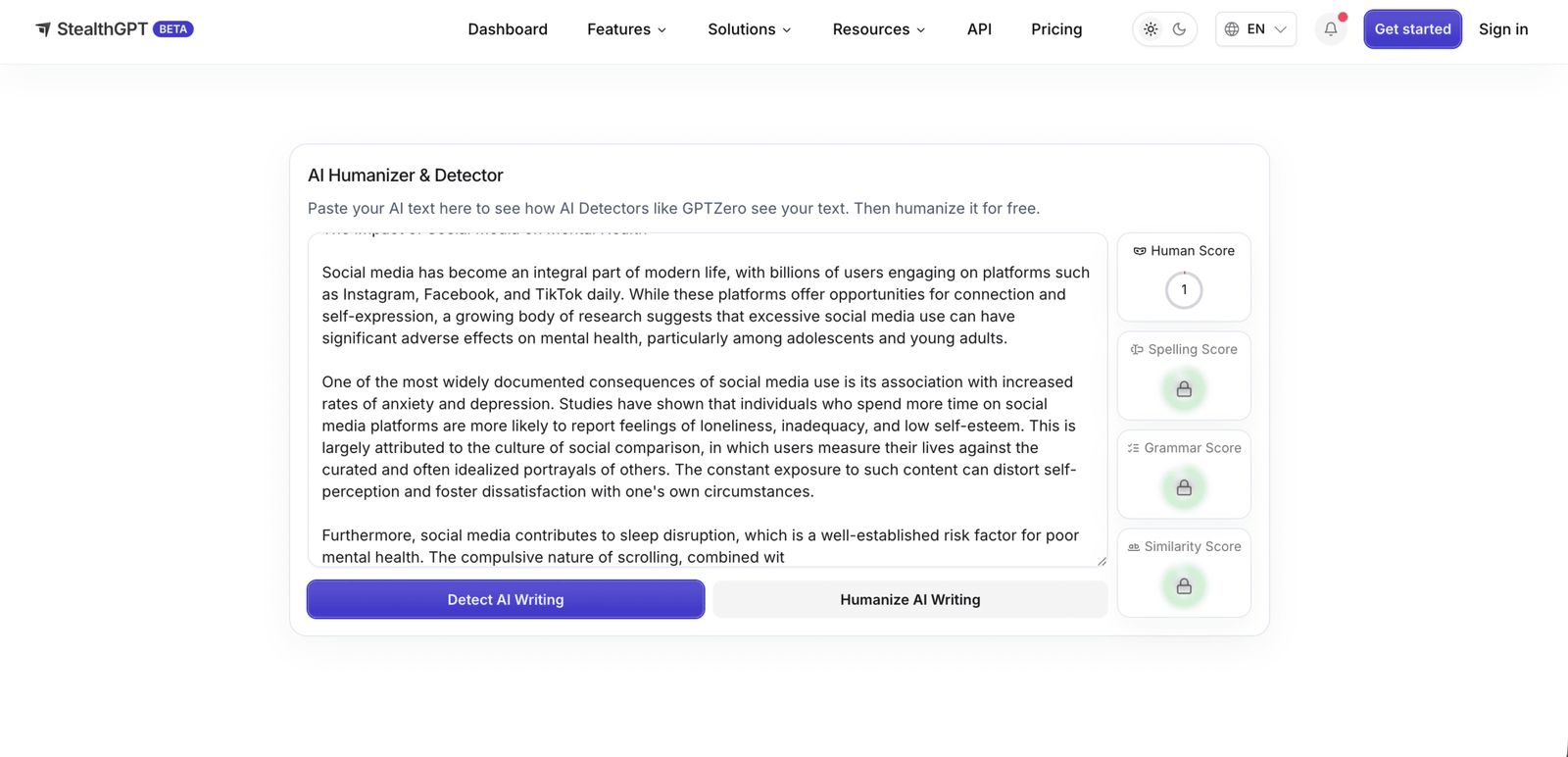Image resolution: width=1568 pixels, height=757 pixels.
Task: Click the globe language icon
Action: [x=1232, y=29]
